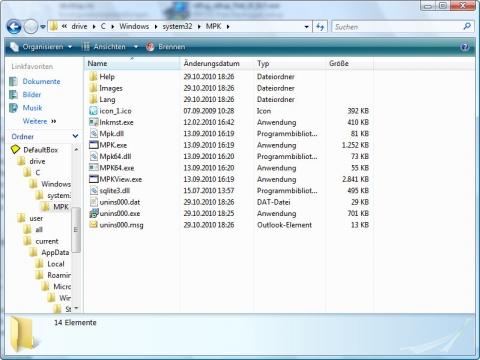Open Dokumente favorite link

(41, 81)
